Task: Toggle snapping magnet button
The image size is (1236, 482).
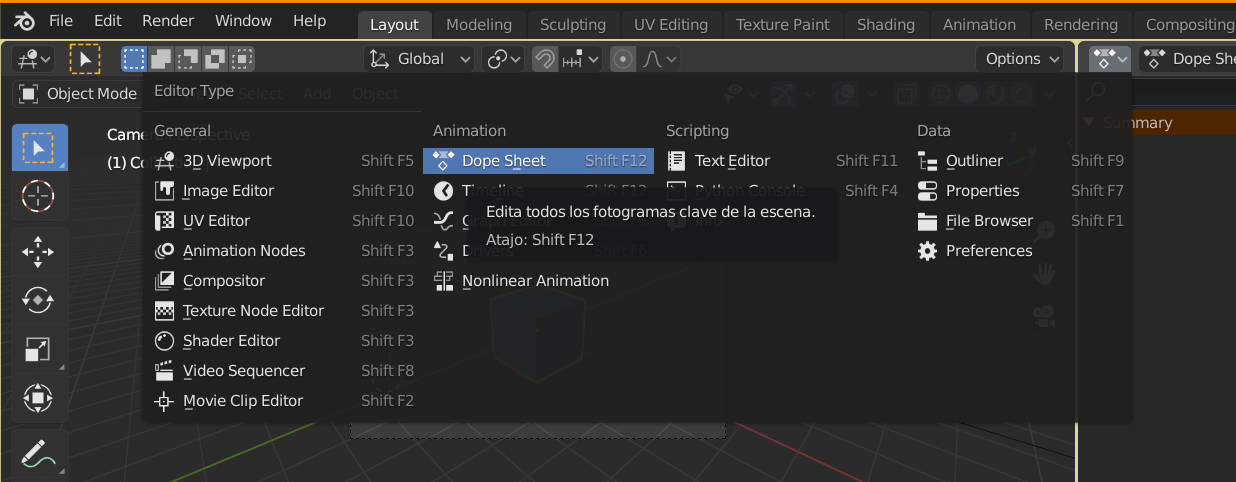Action: click(545, 59)
